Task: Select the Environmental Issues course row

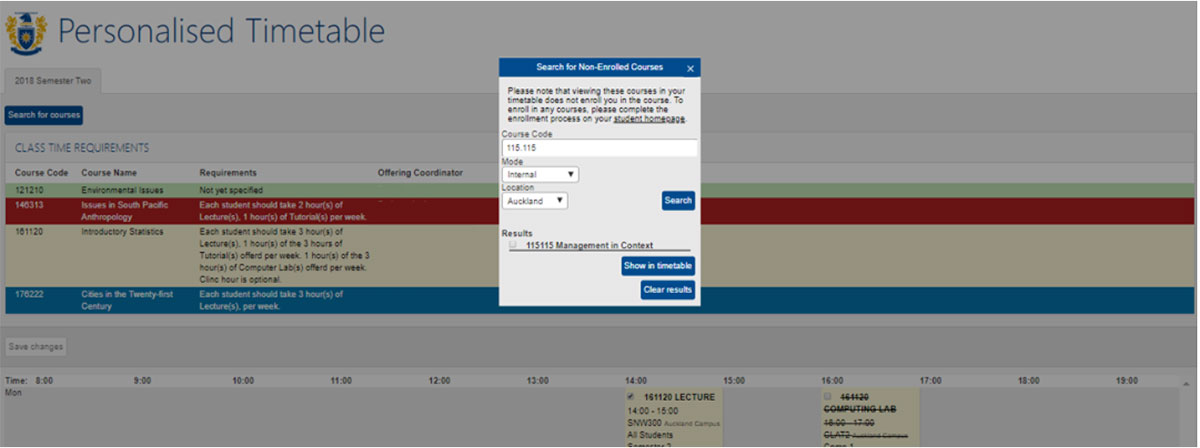Action: pos(122,190)
